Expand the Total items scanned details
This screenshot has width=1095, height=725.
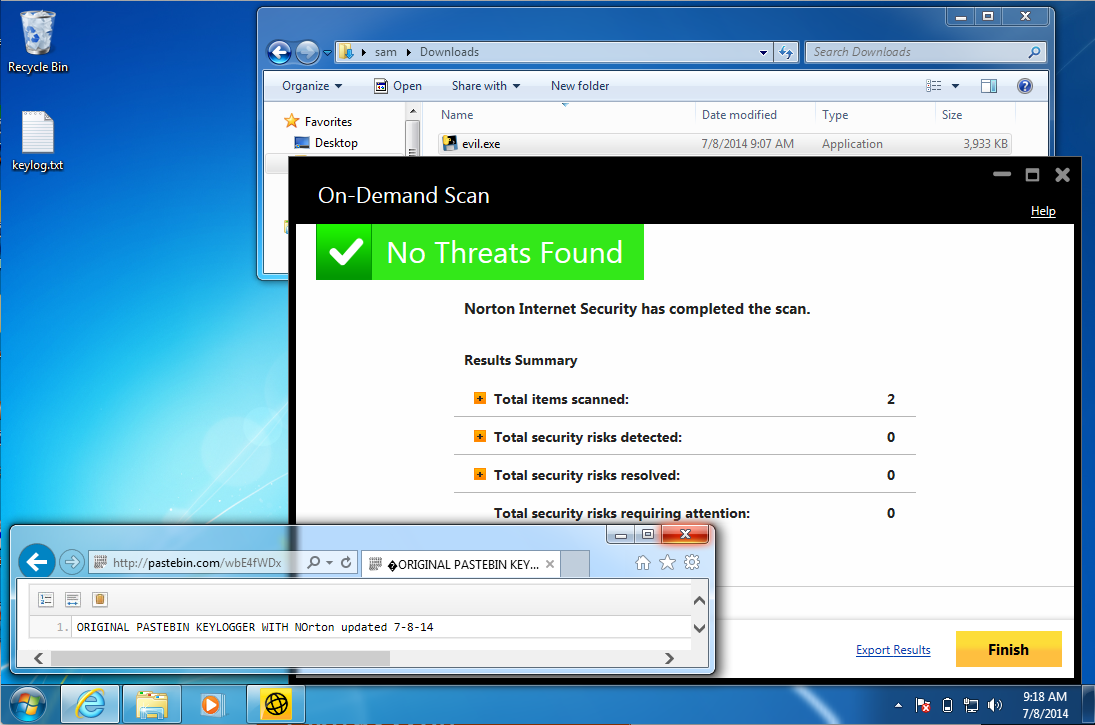pyautogui.click(x=480, y=398)
